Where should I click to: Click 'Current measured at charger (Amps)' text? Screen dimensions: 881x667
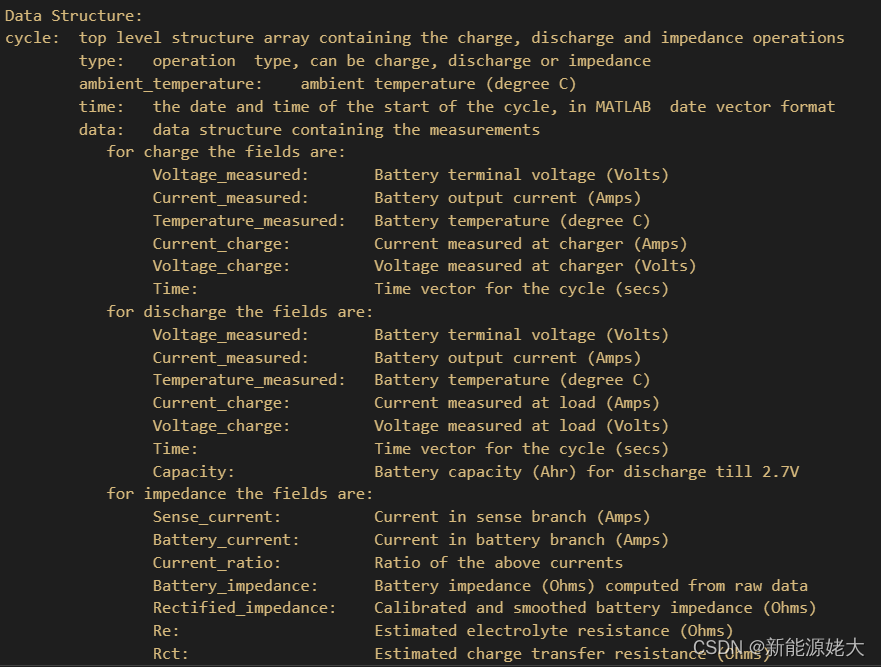coord(530,244)
